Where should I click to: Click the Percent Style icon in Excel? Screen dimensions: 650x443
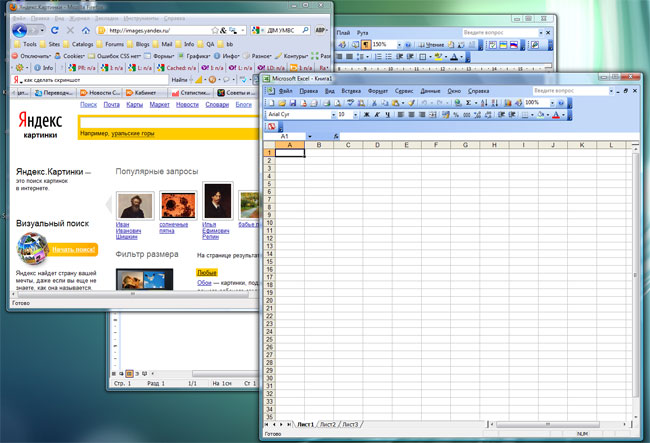point(456,115)
